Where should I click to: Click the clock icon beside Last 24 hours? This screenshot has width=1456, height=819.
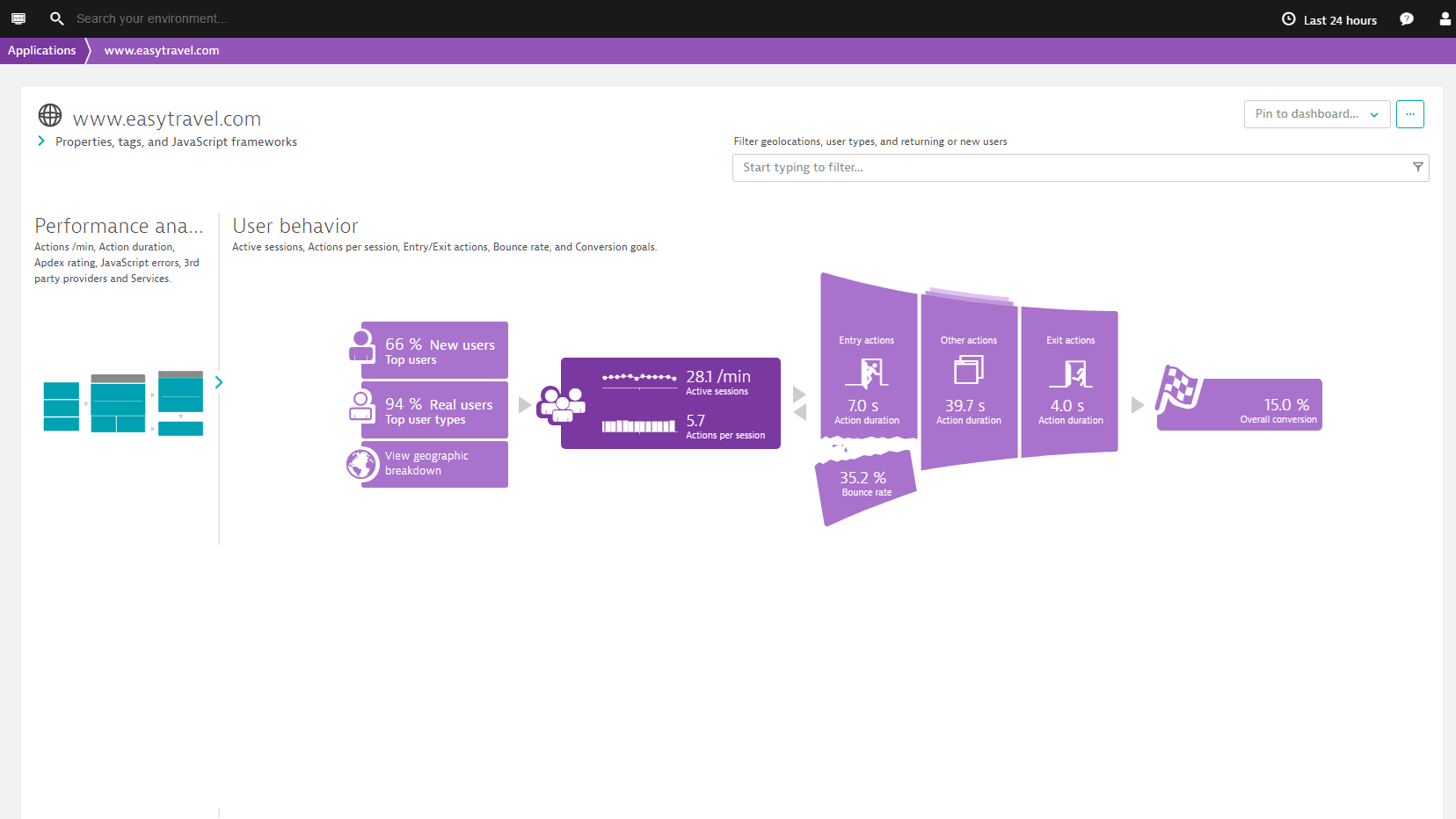[1289, 19]
